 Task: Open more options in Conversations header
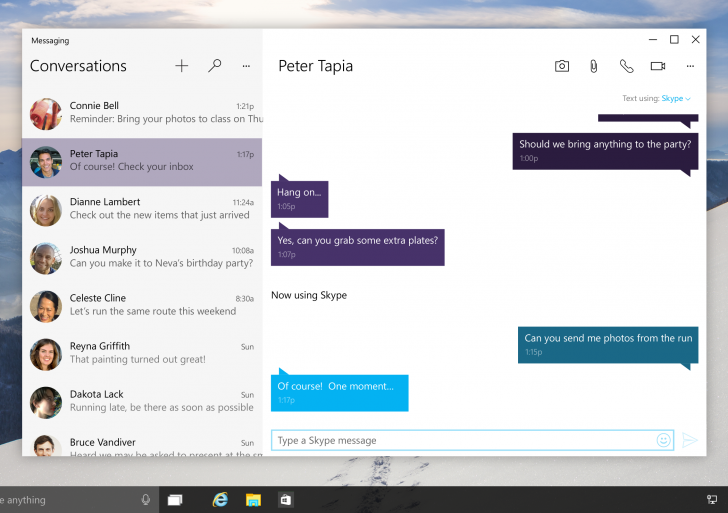tap(246, 66)
